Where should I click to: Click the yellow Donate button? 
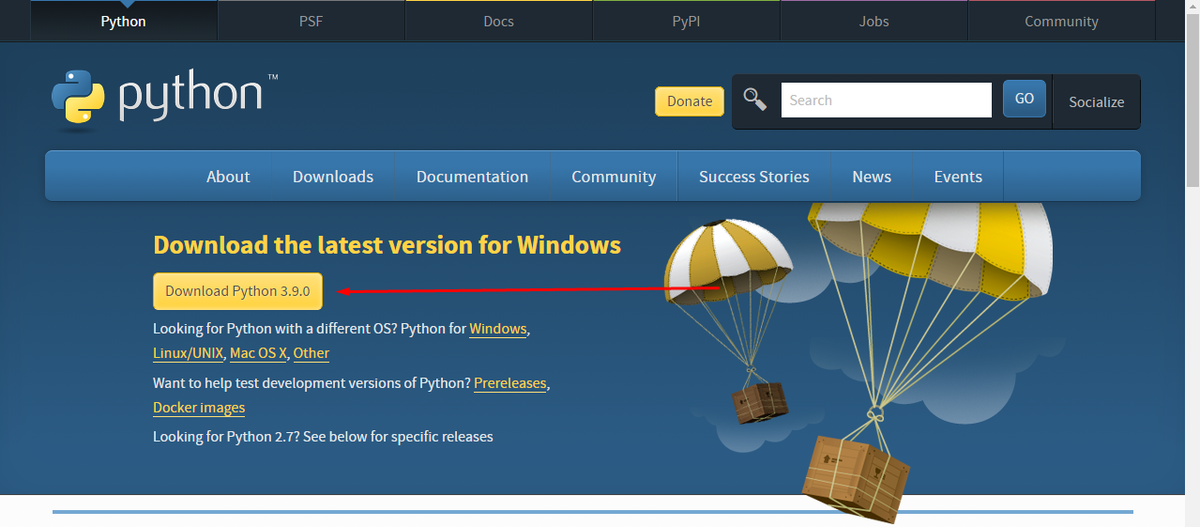click(x=689, y=101)
